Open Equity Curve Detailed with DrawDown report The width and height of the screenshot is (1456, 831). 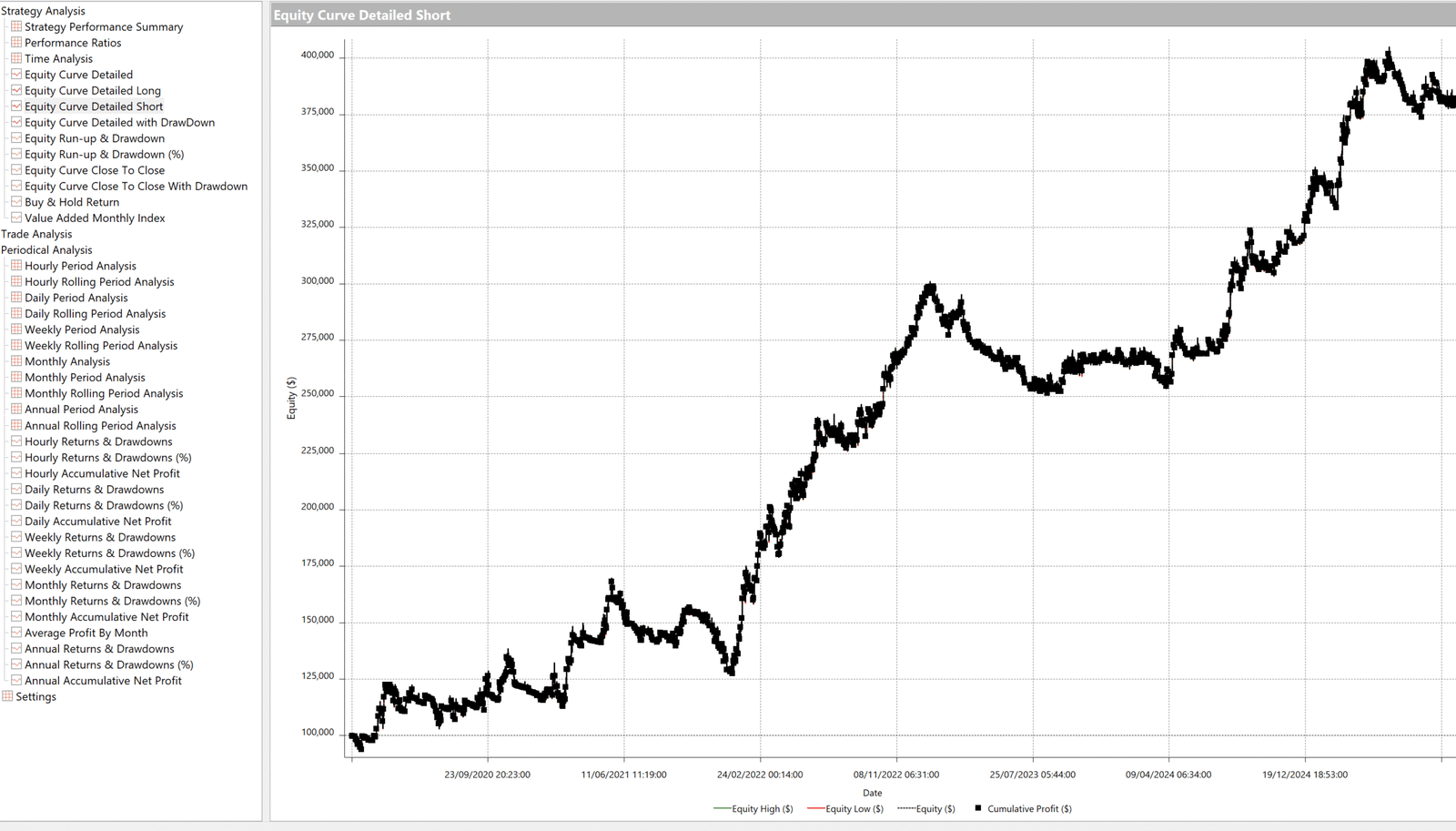(119, 123)
